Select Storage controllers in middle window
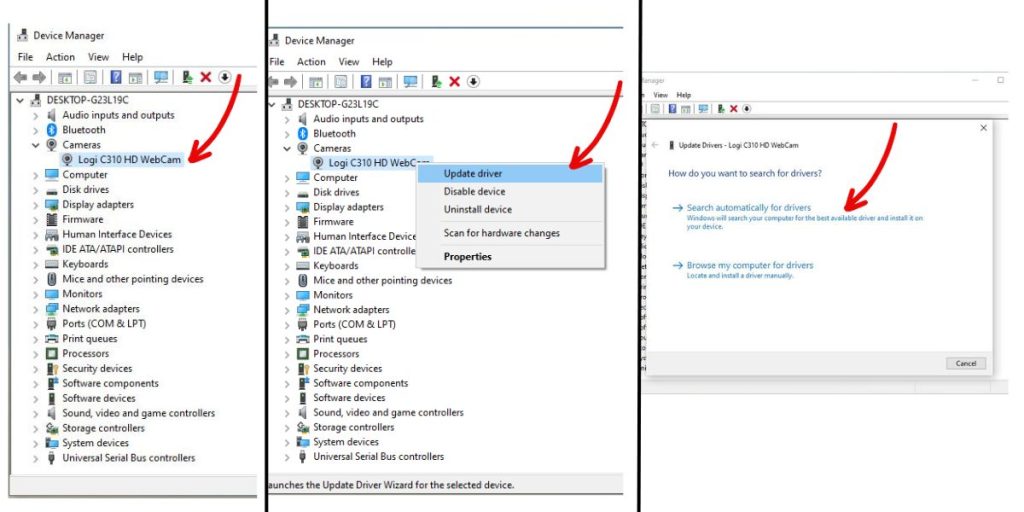The height and width of the screenshot is (512, 1024). [353, 427]
